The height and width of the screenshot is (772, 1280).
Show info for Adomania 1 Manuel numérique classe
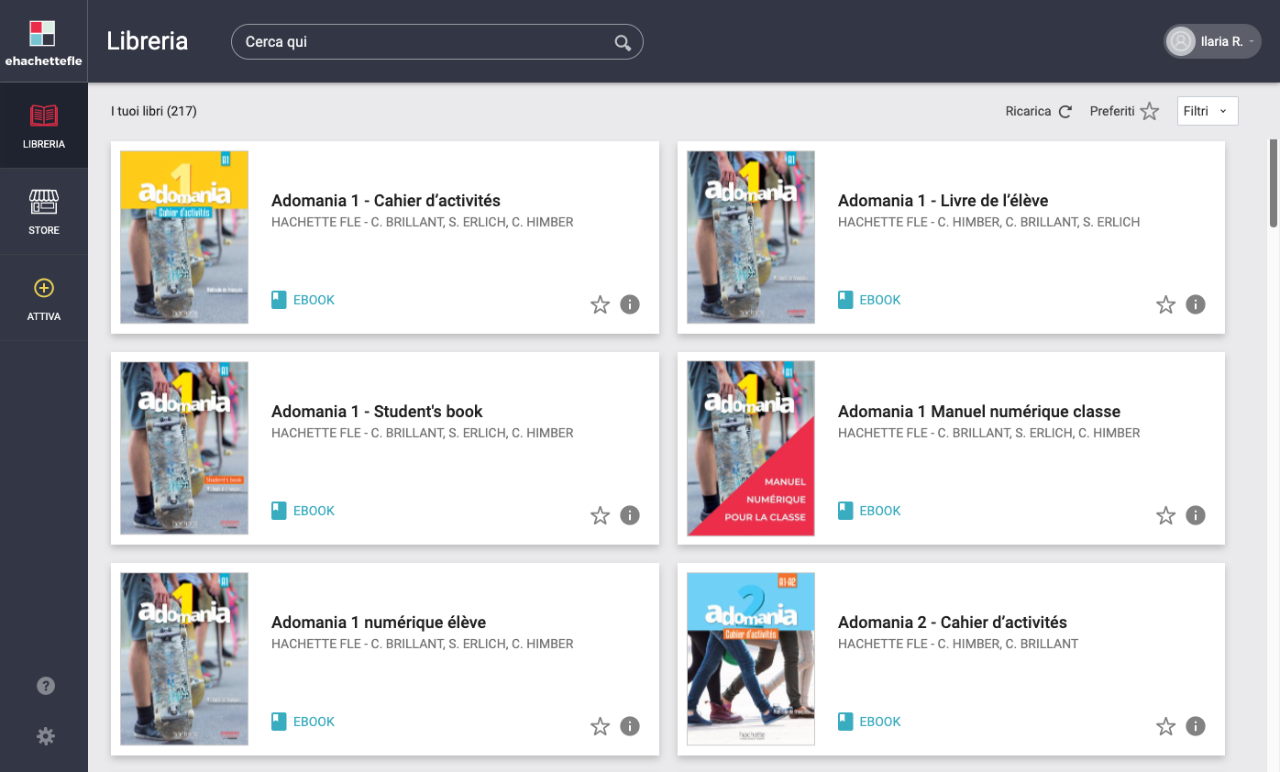tap(1196, 516)
